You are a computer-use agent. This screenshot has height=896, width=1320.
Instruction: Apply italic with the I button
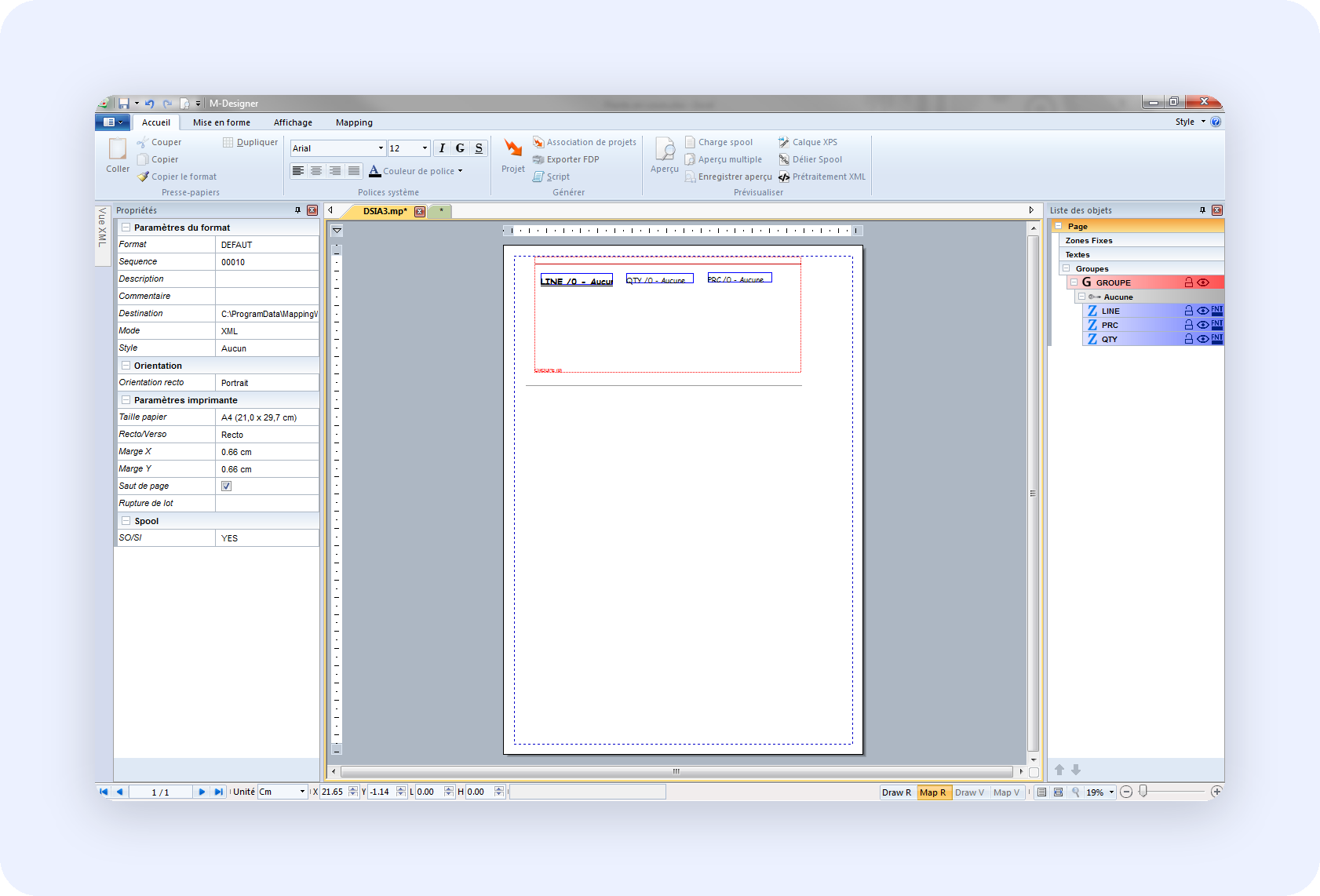(x=442, y=148)
